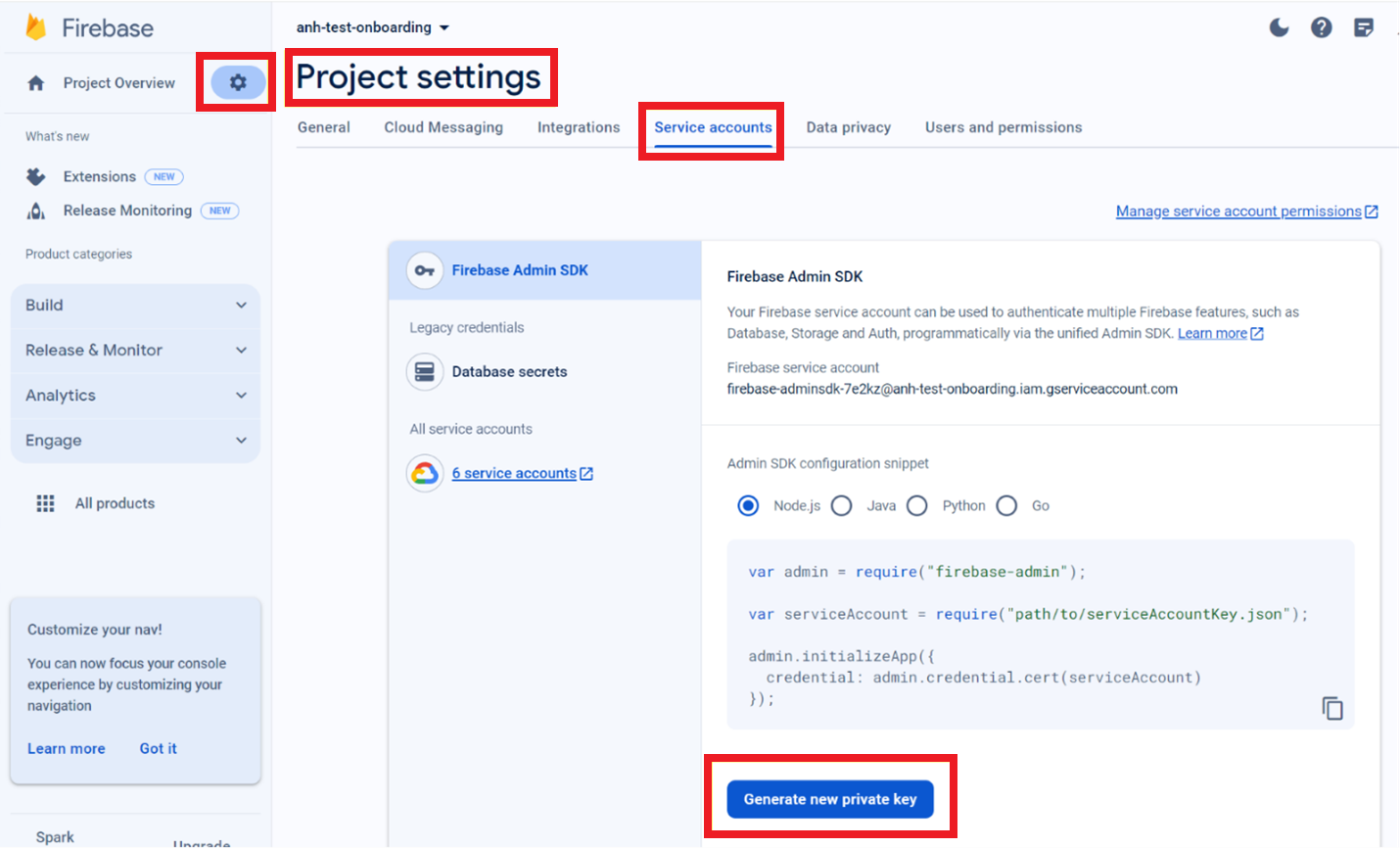Open Manage service account permissions
Image resolution: width=1400 pixels, height=848 pixels.
click(x=1239, y=211)
